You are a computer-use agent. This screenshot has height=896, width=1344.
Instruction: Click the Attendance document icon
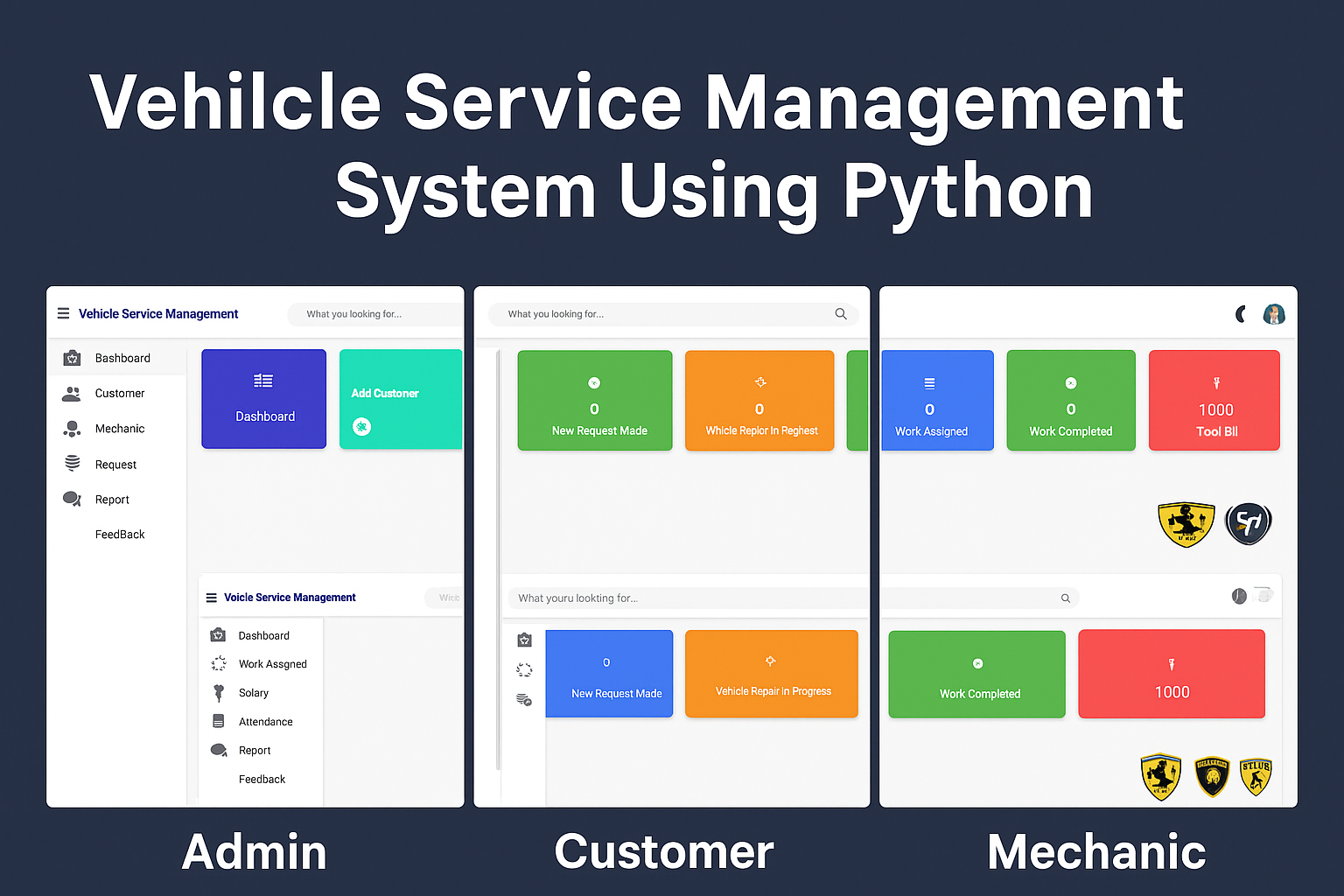[x=219, y=721]
